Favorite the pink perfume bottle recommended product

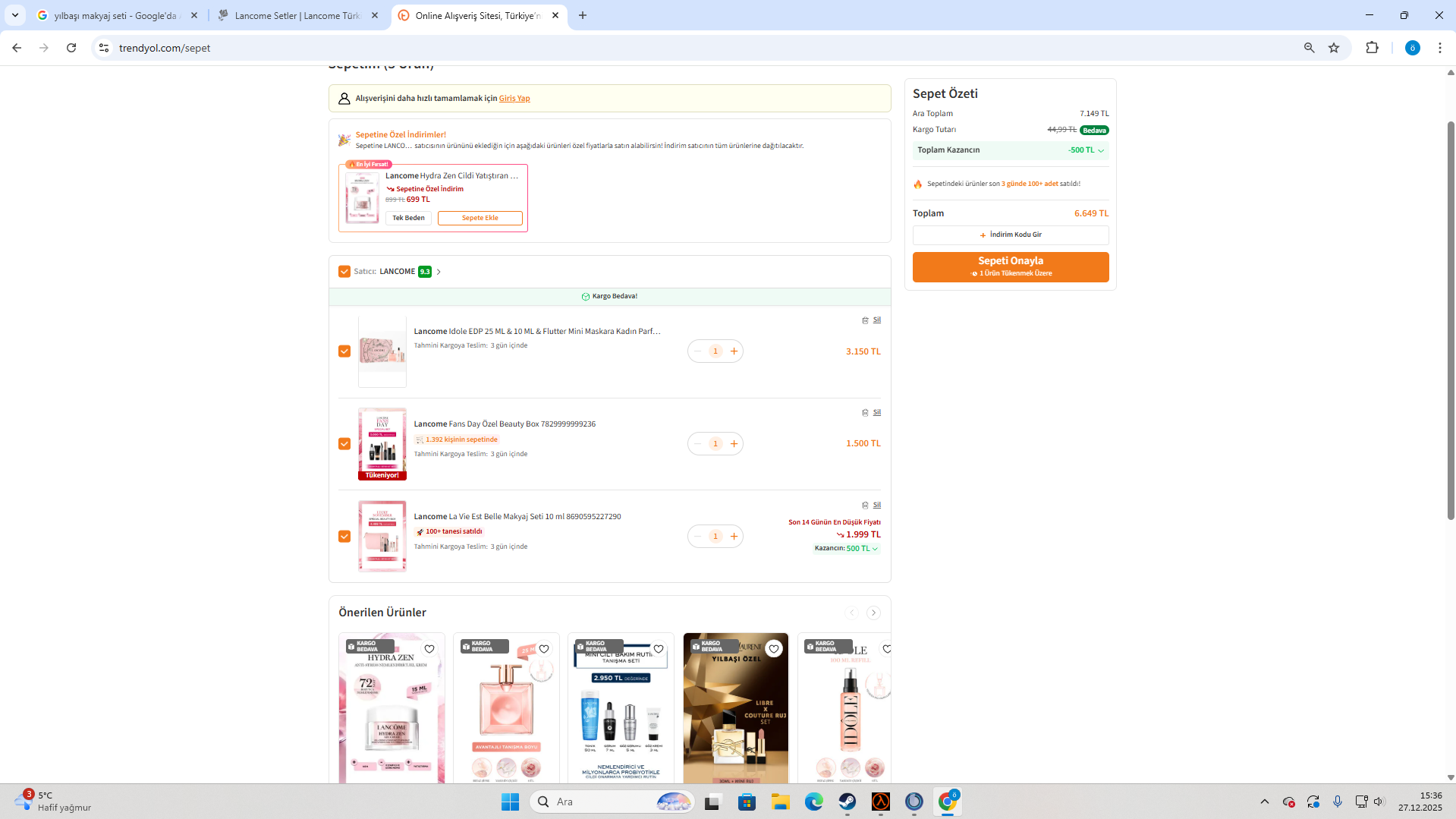pos(544,650)
